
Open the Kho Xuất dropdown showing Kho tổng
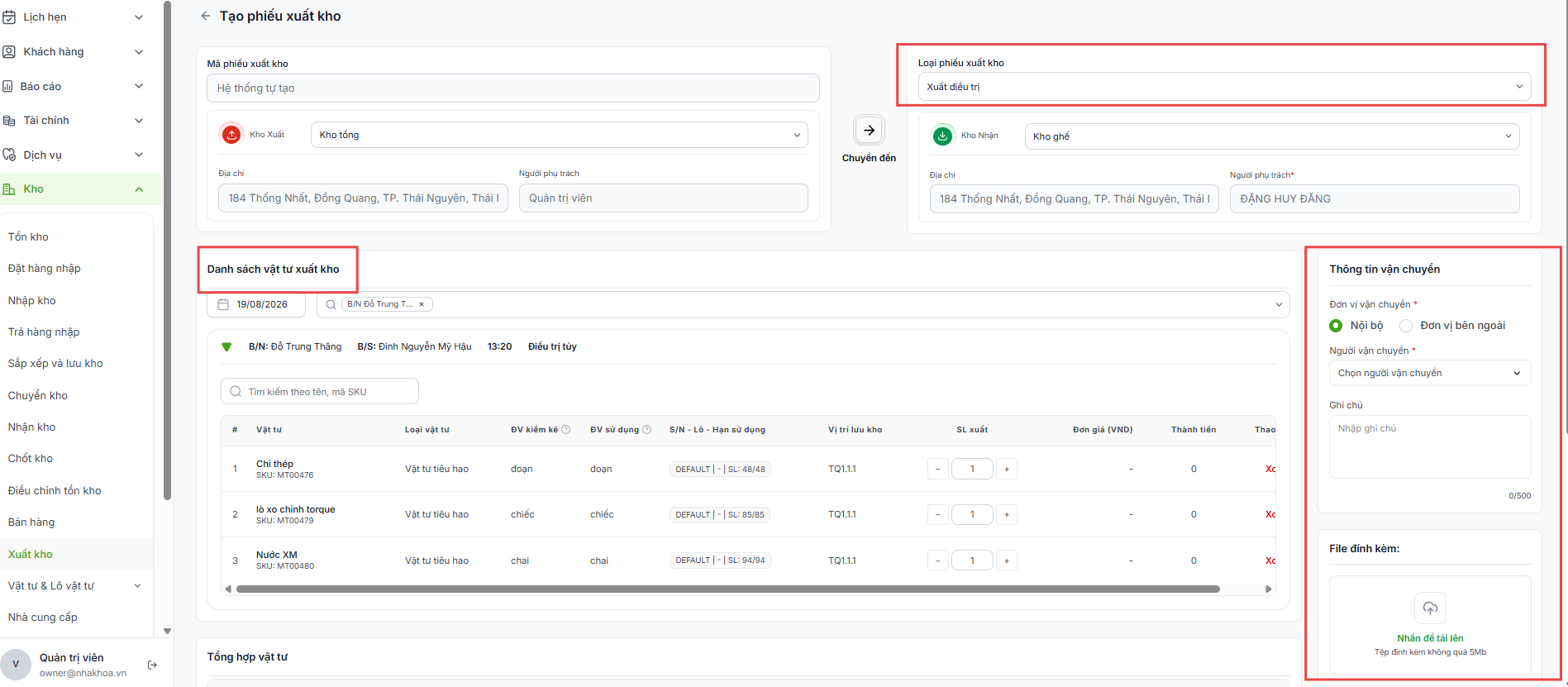point(559,135)
